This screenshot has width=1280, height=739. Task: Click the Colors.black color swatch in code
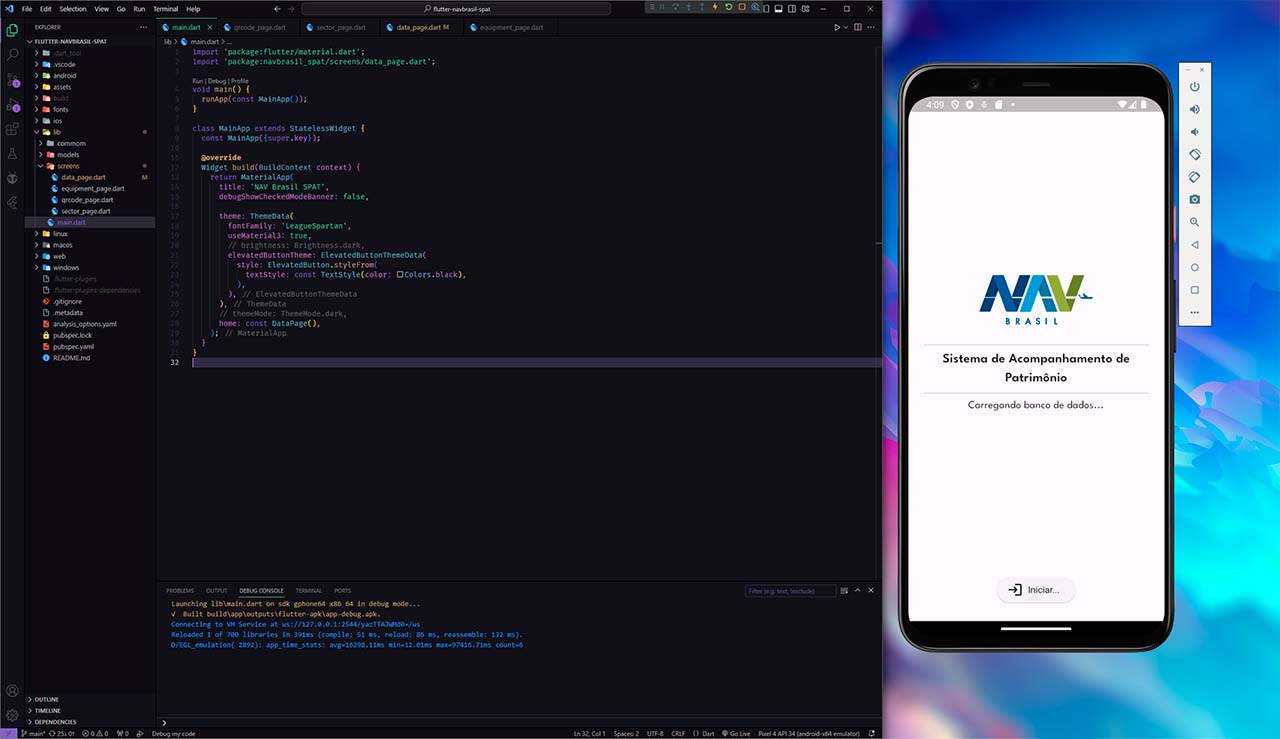[400, 274]
